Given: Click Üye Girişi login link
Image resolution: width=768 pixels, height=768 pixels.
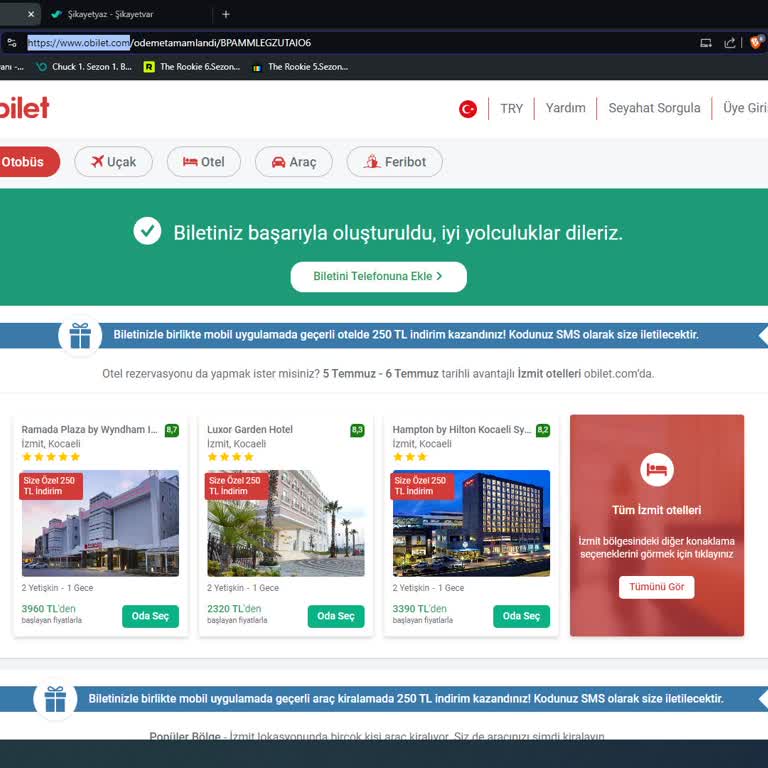Looking at the screenshot, I should (x=745, y=108).
